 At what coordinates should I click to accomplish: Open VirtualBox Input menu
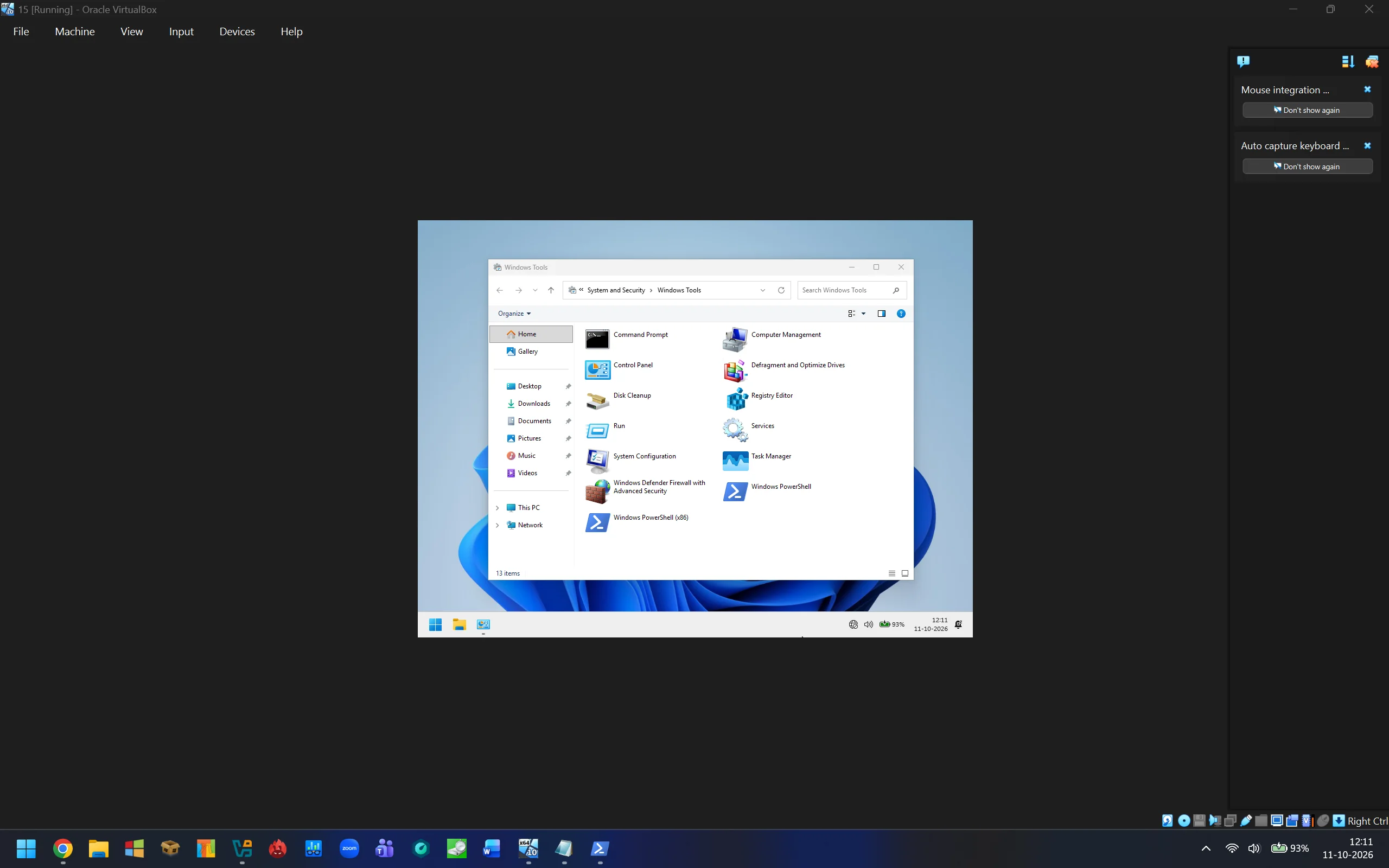tap(181, 31)
